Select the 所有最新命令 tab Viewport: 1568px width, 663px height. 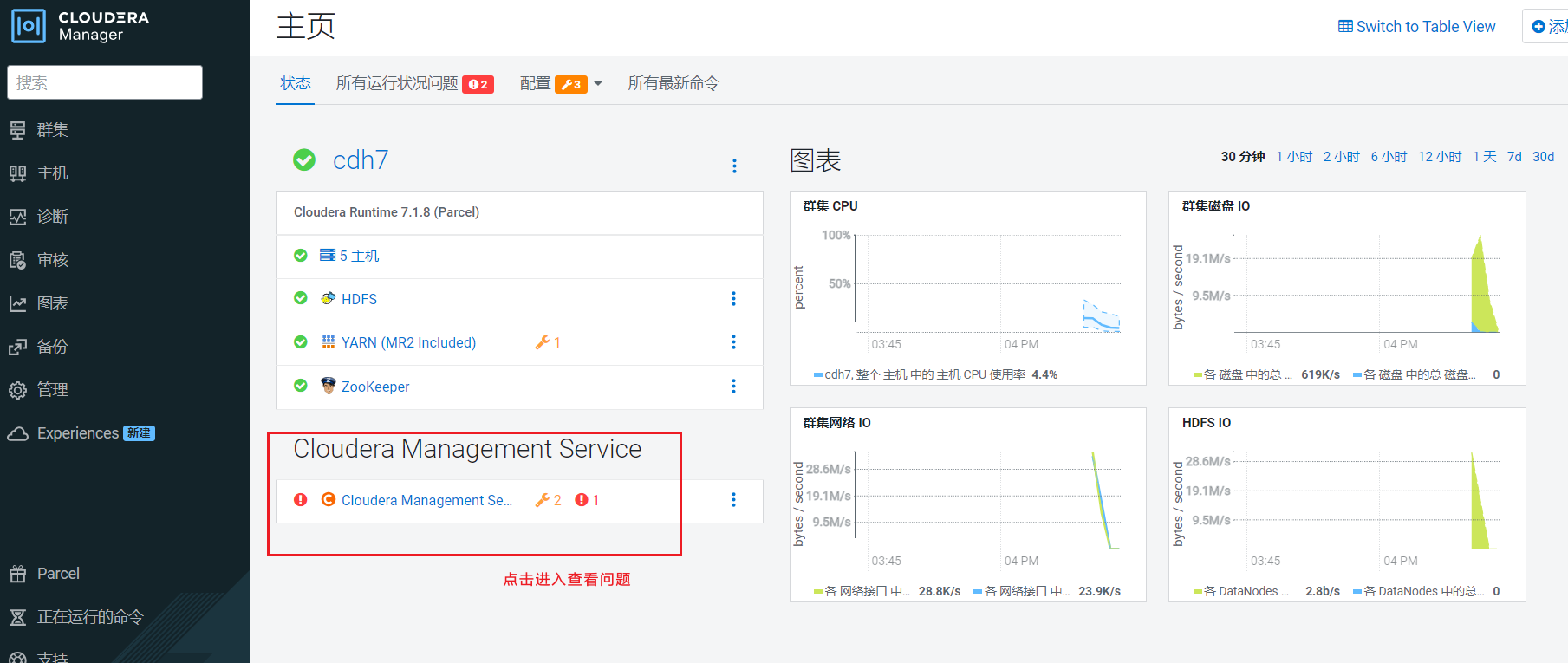pyautogui.click(x=673, y=83)
